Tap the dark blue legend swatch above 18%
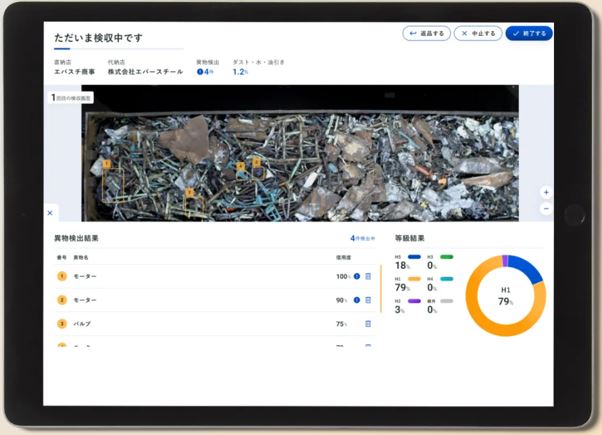 tap(414, 257)
